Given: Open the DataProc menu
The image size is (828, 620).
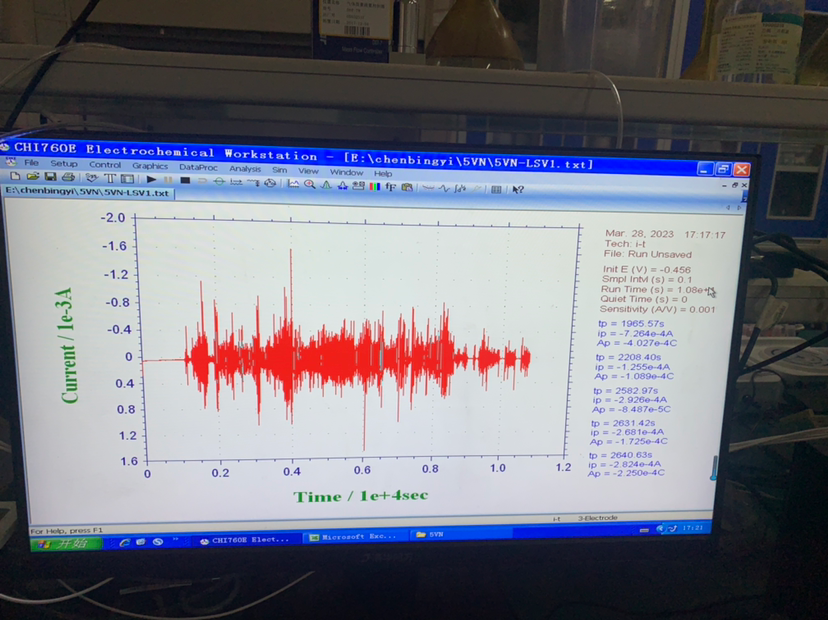Looking at the screenshot, I should 198,167.
